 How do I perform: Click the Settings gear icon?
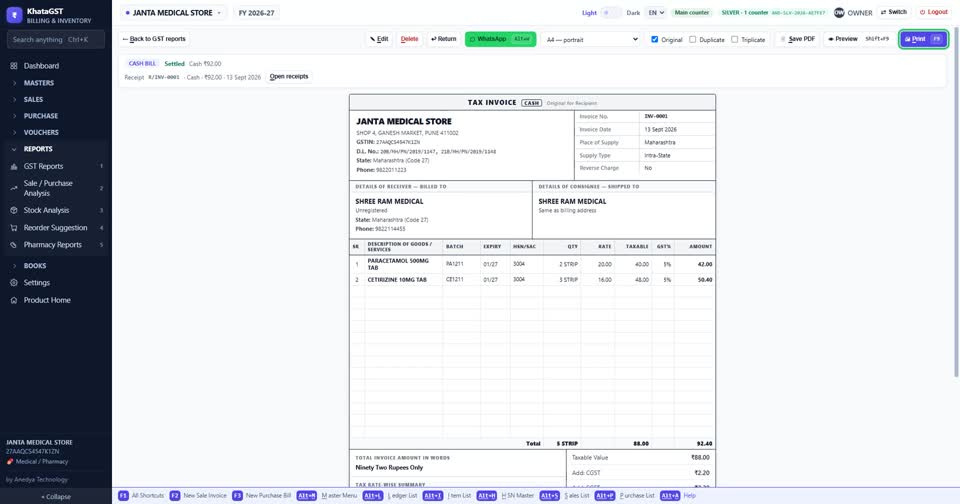click(13, 282)
